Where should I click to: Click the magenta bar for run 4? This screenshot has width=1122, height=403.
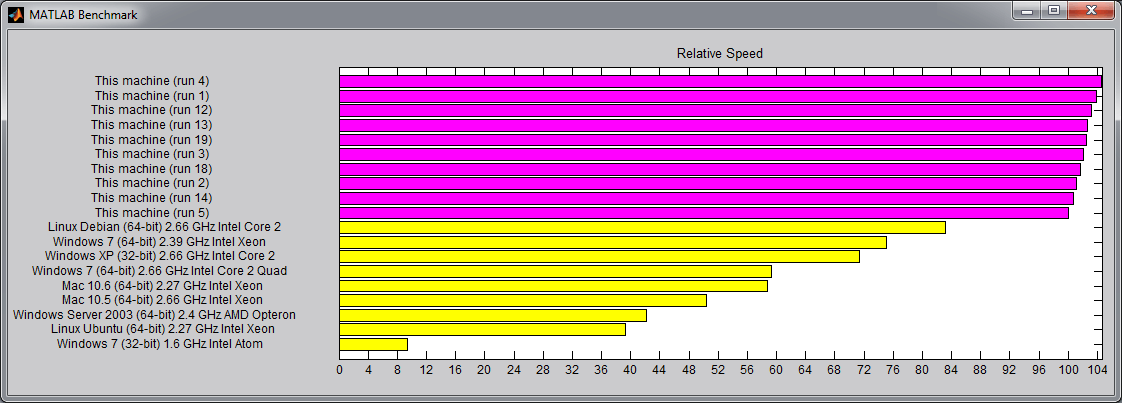(720, 82)
